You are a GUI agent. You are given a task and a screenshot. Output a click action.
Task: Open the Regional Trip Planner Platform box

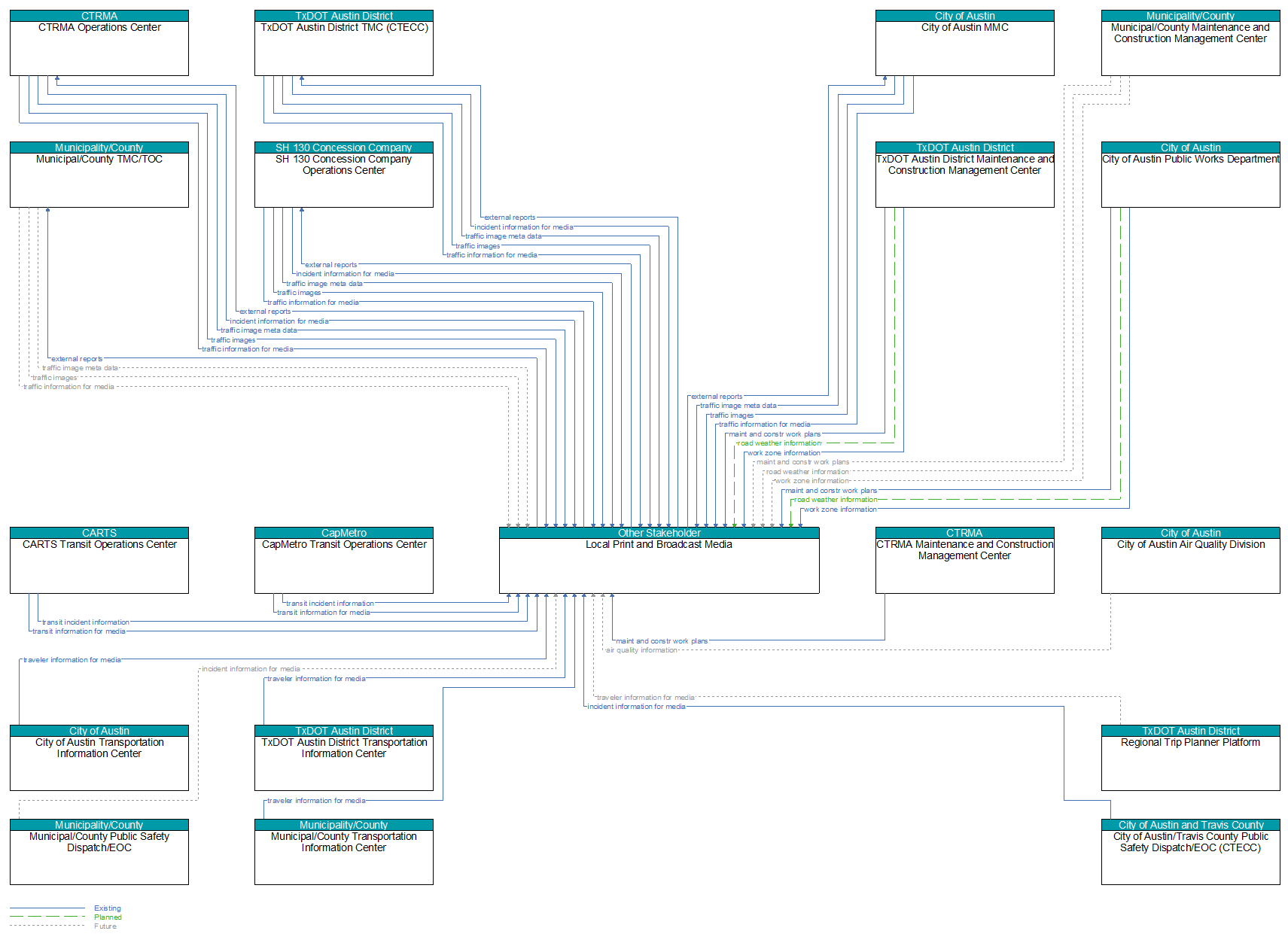pyautogui.click(x=1190, y=758)
